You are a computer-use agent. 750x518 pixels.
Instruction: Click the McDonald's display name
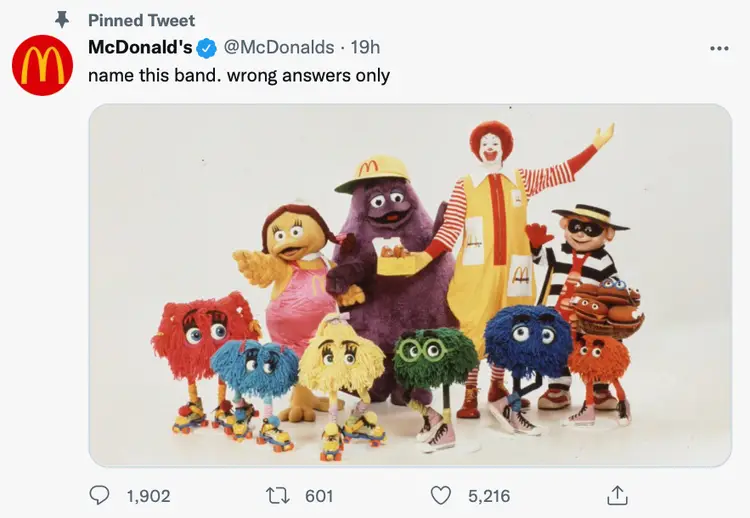pos(140,47)
